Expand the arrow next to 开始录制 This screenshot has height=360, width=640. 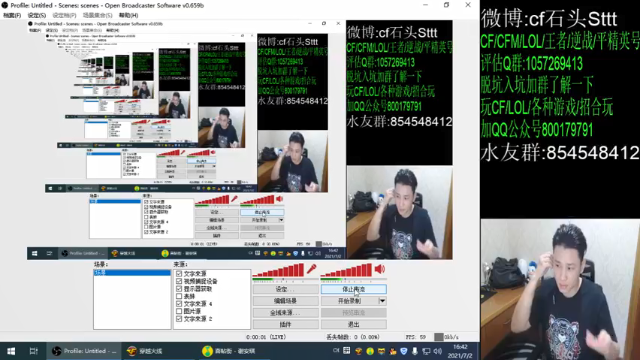point(382,301)
